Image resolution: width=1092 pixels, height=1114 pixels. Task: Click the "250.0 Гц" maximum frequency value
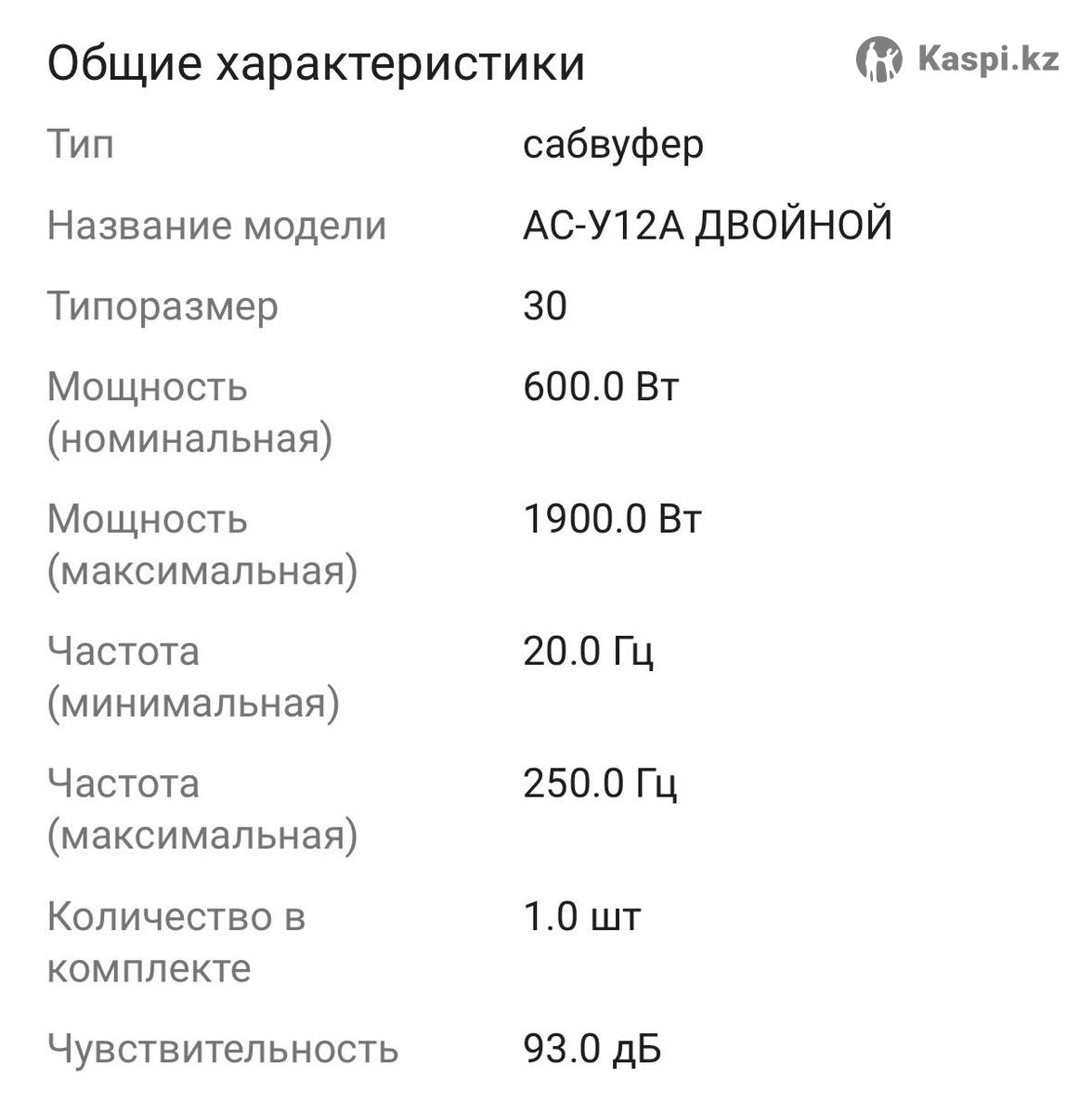pos(600,784)
